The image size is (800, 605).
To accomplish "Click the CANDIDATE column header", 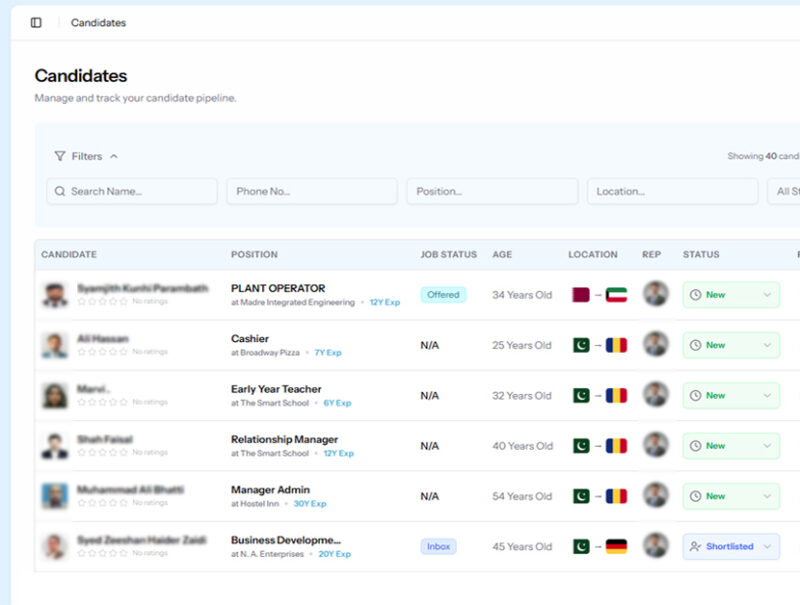I will tap(69, 255).
